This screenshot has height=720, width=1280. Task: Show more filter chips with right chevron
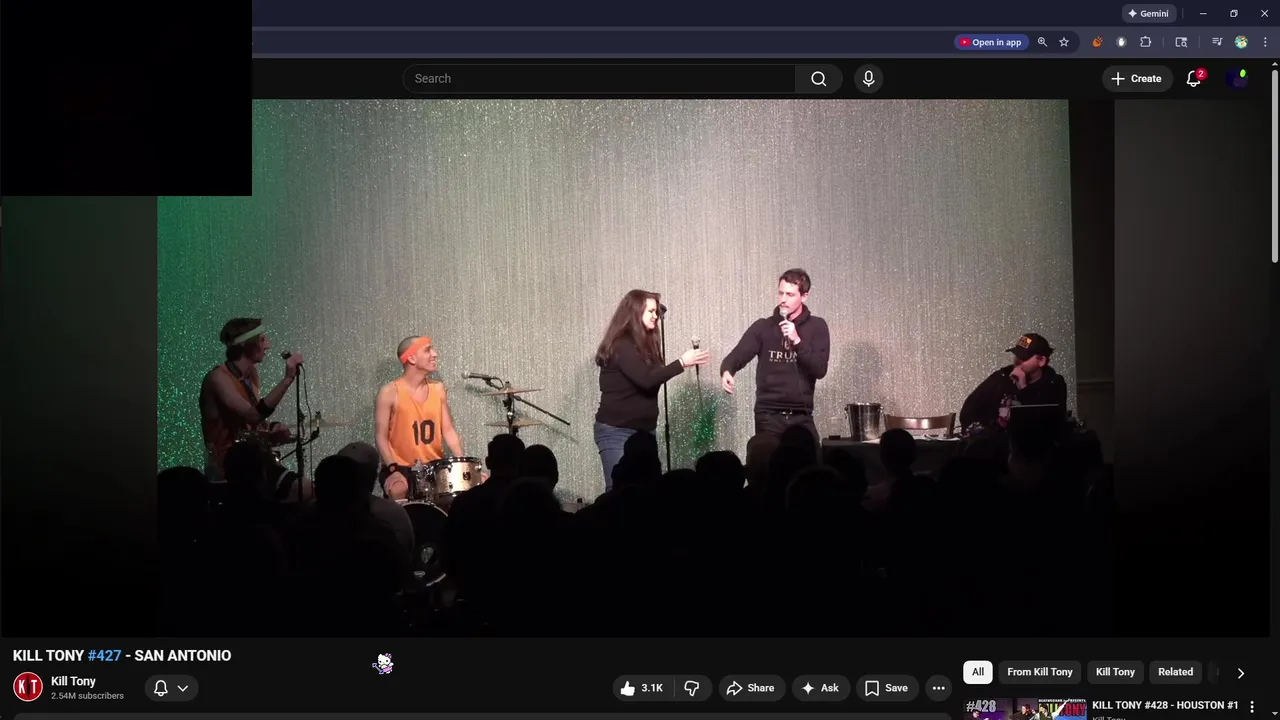coord(1240,673)
